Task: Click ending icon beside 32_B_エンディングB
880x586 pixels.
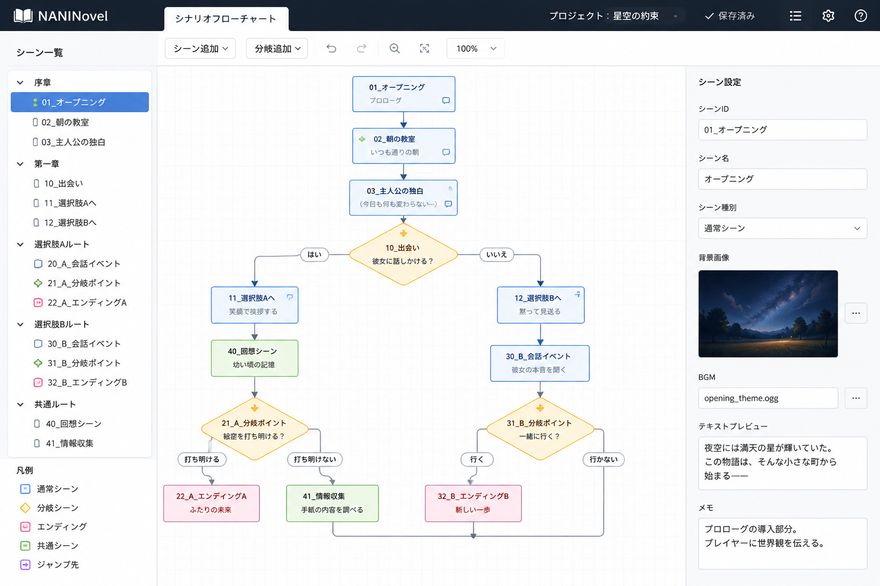Action: [38, 382]
